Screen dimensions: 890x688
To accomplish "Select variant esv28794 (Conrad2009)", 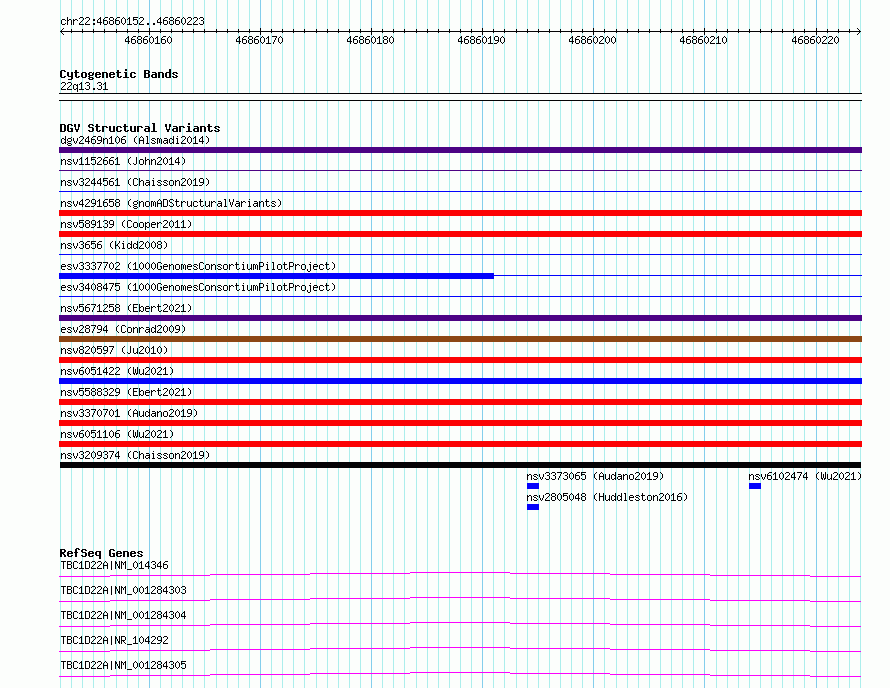I will 123,329.
